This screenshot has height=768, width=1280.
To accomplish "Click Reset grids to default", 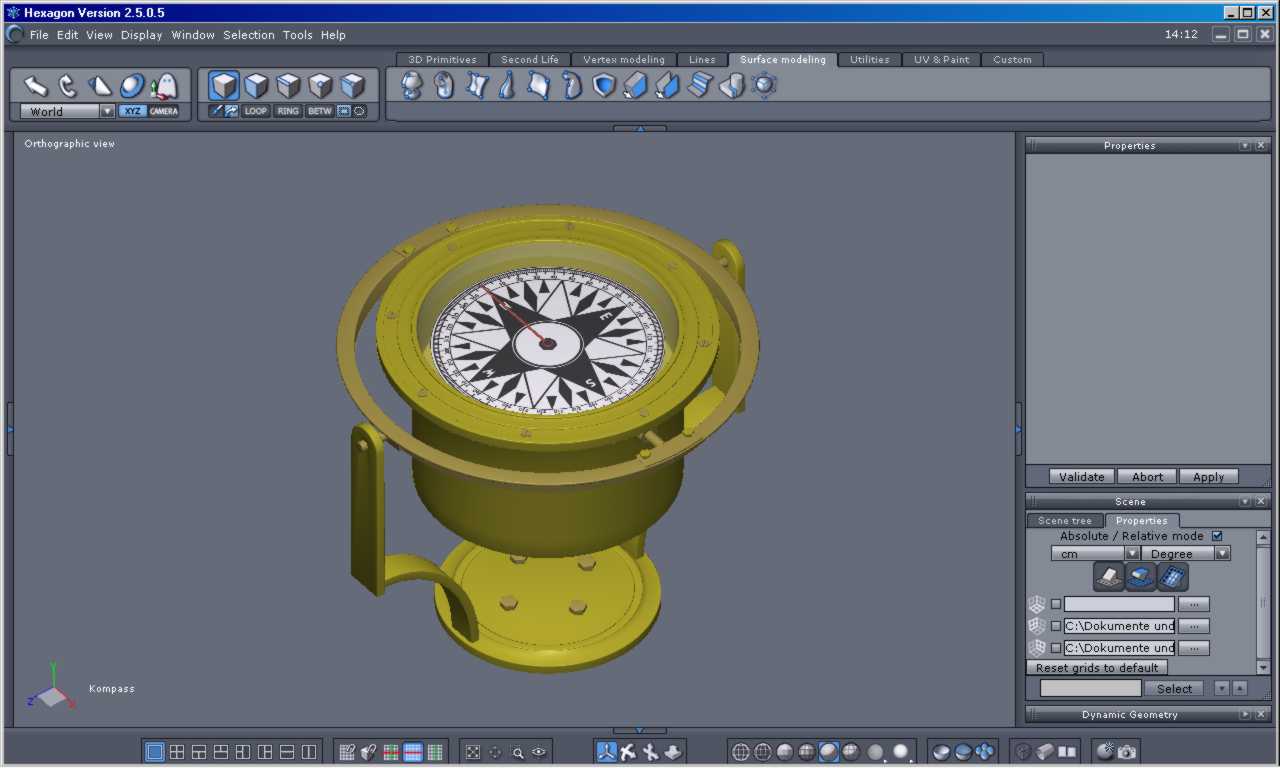I will click(1097, 668).
